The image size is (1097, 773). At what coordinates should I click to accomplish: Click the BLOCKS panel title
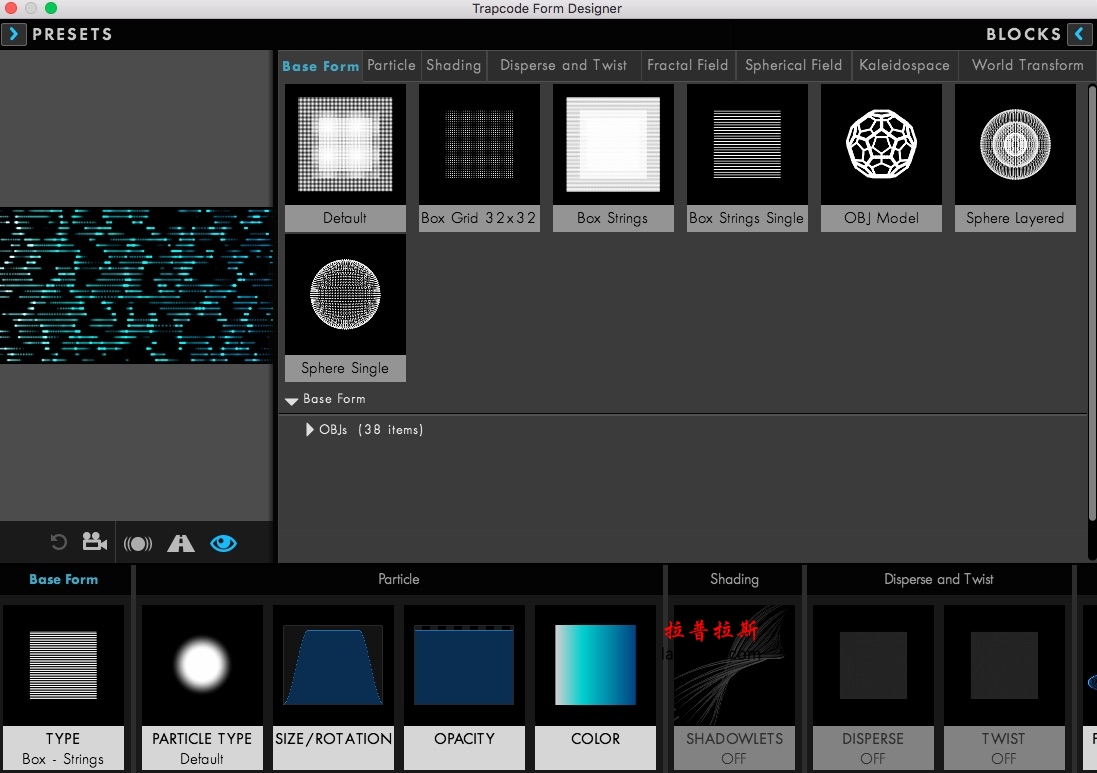pos(1024,34)
